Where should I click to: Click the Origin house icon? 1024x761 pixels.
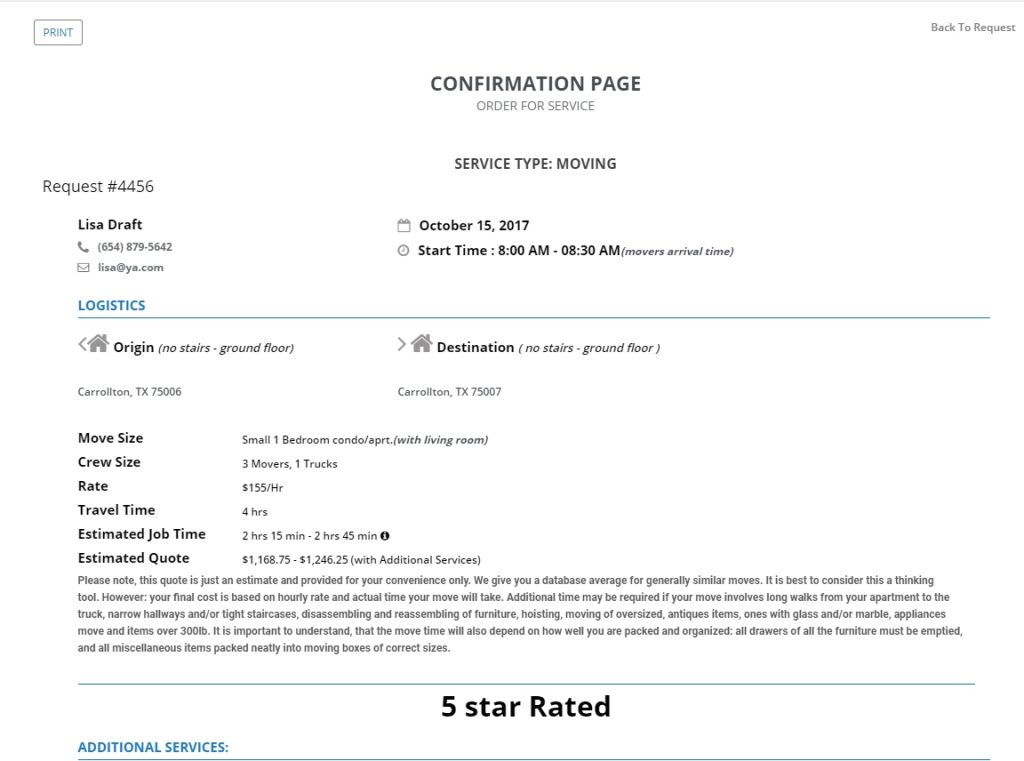coord(98,345)
